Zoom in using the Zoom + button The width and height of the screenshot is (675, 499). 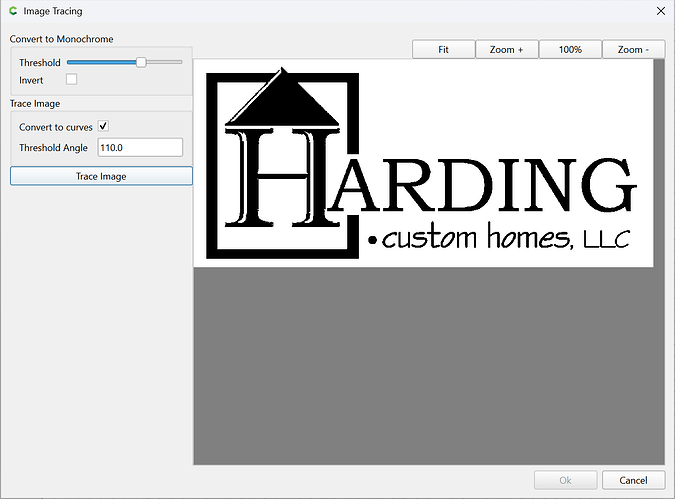coord(507,50)
